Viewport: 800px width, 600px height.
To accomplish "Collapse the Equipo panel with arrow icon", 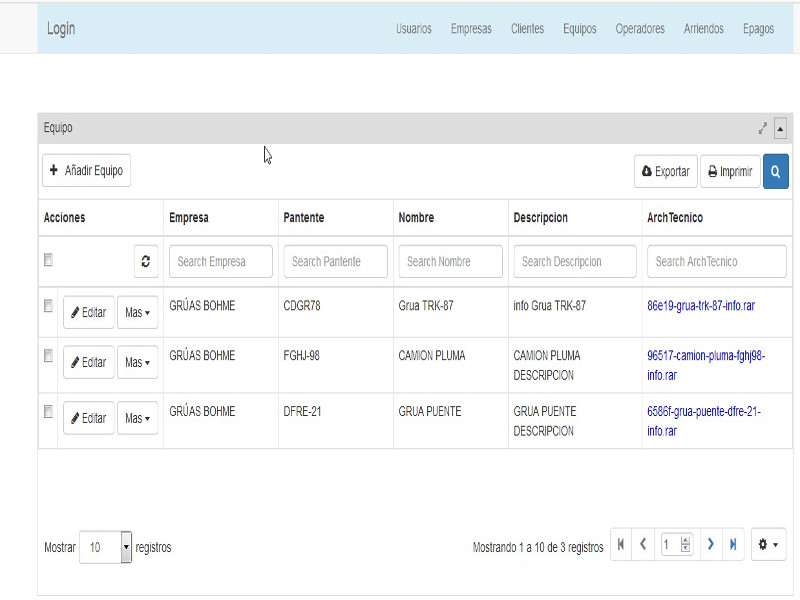I will coord(781,128).
